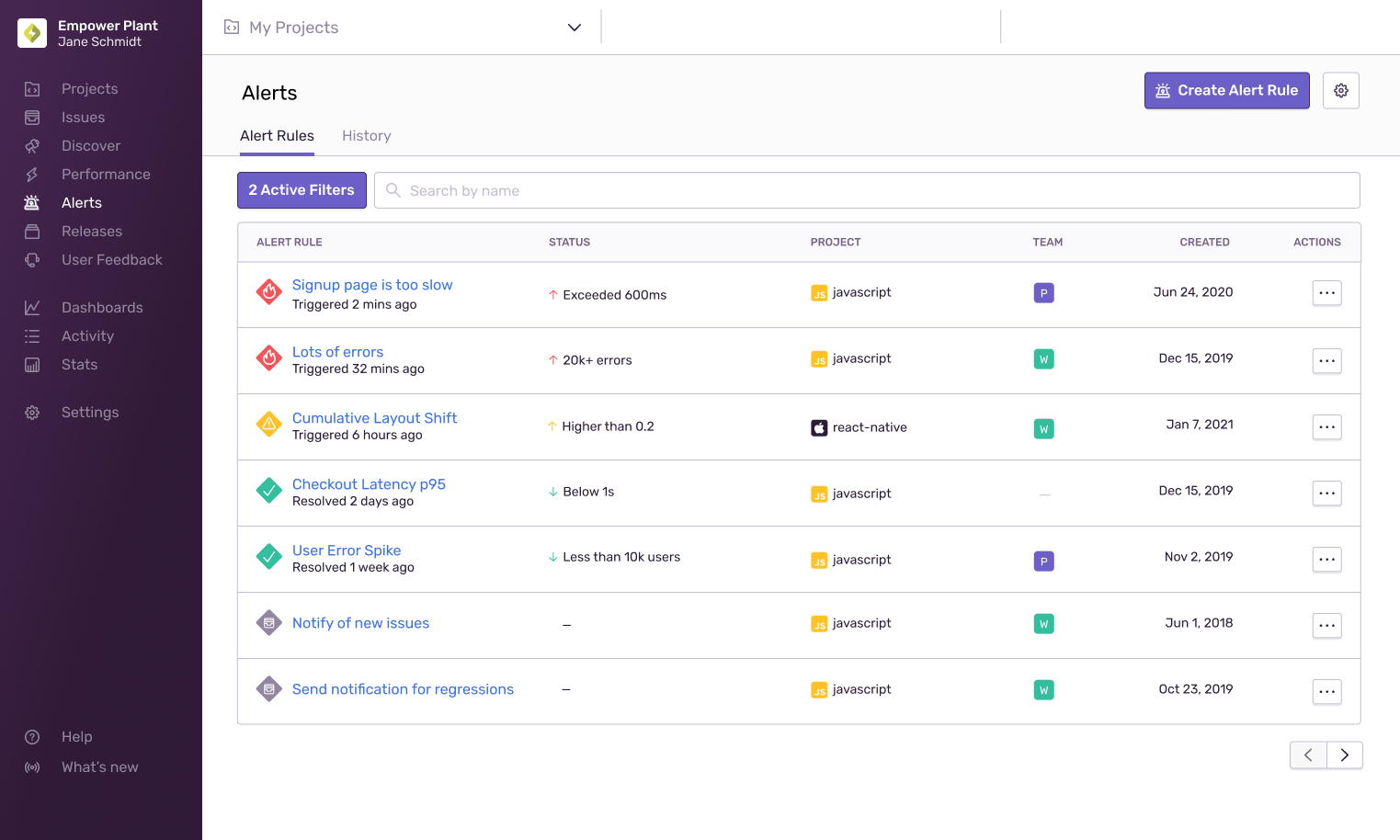The width and height of the screenshot is (1400, 840).
Task: Go to the next page of results
Action: pyautogui.click(x=1345, y=755)
